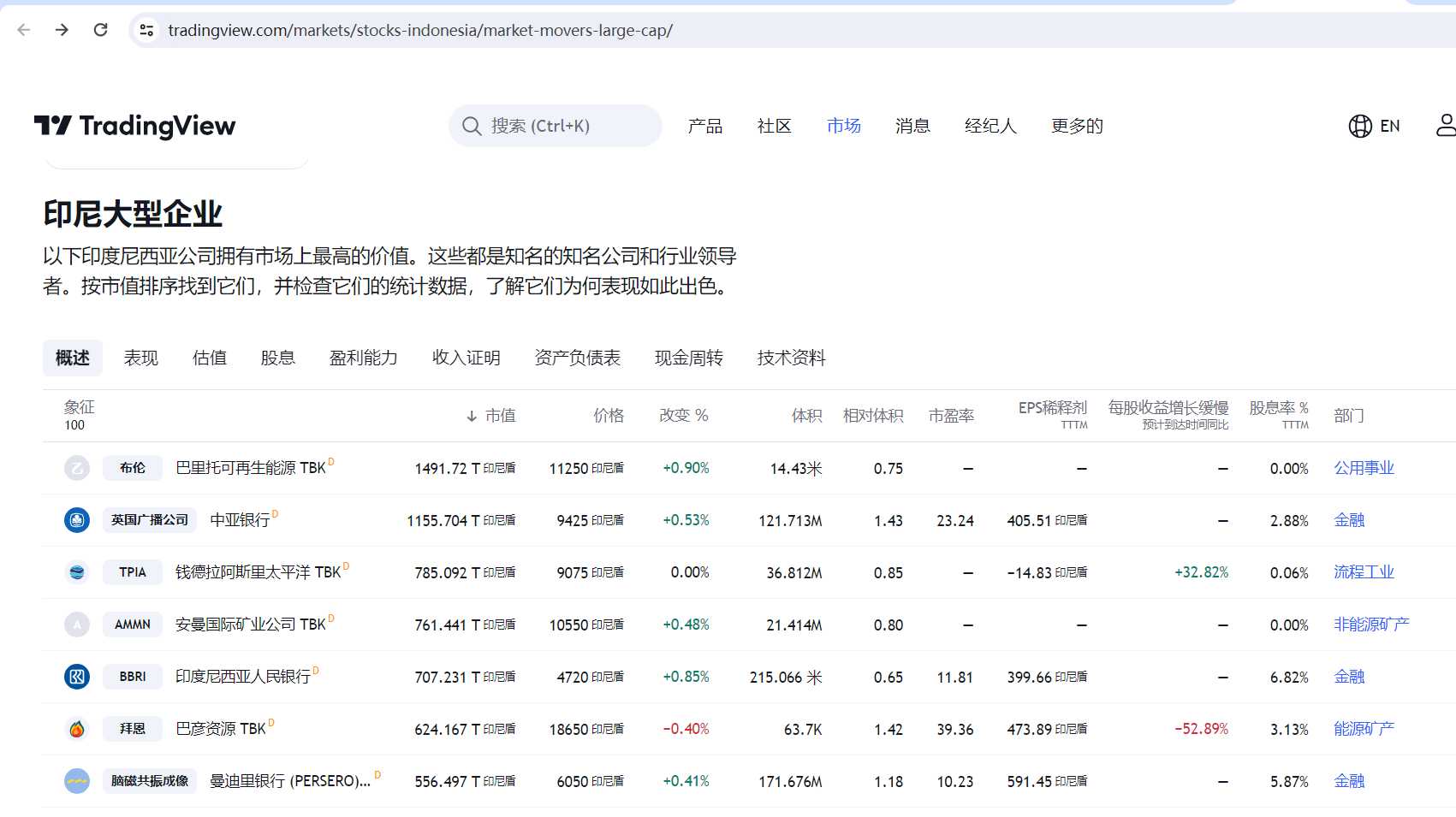Viewport: 1456px width, 817px height.
Task: Open the 巴里托可再生能源 TBK stock
Action: (251, 468)
